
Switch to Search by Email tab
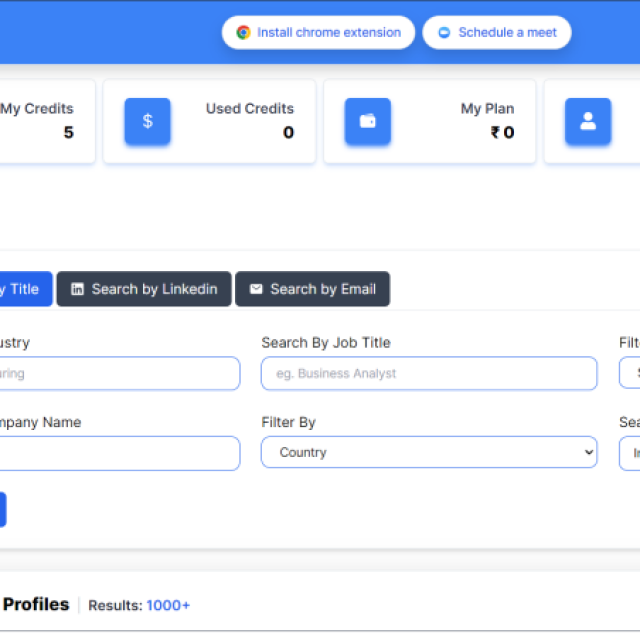pos(312,289)
